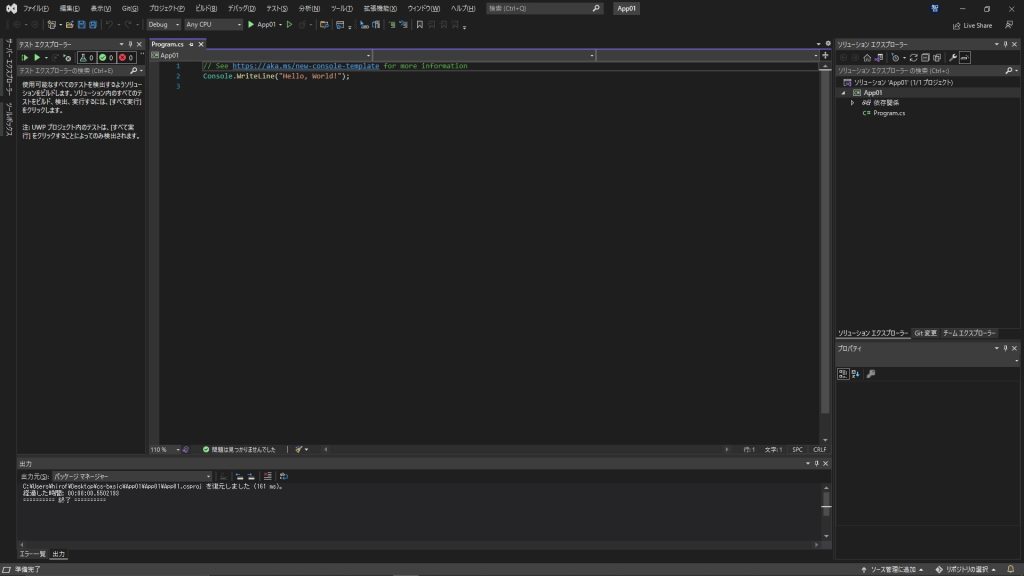This screenshot has width=1024, height=576.
Task: Click the Home icon in Solution Explorer toolbar
Action: (x=868, y=57)
